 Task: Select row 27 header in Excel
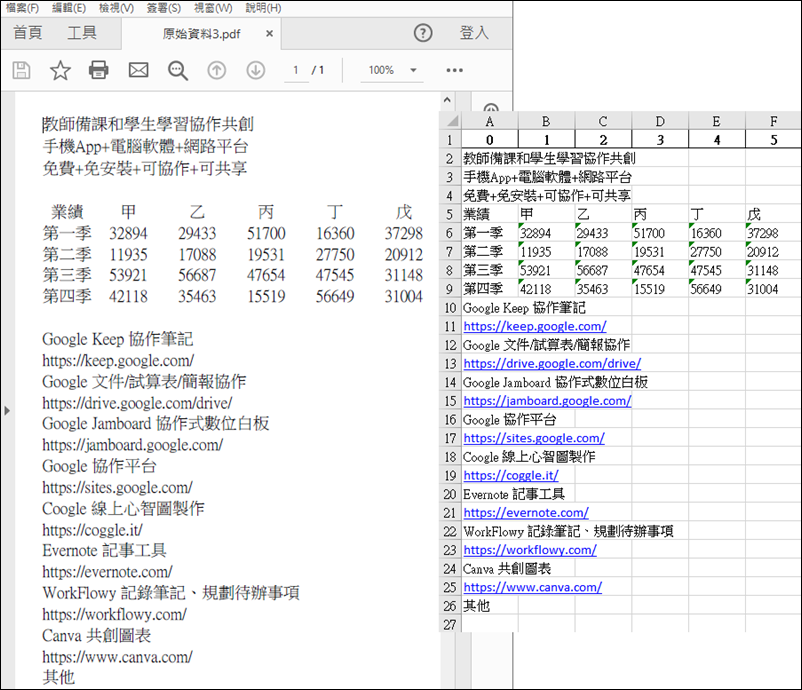[450, 625]
